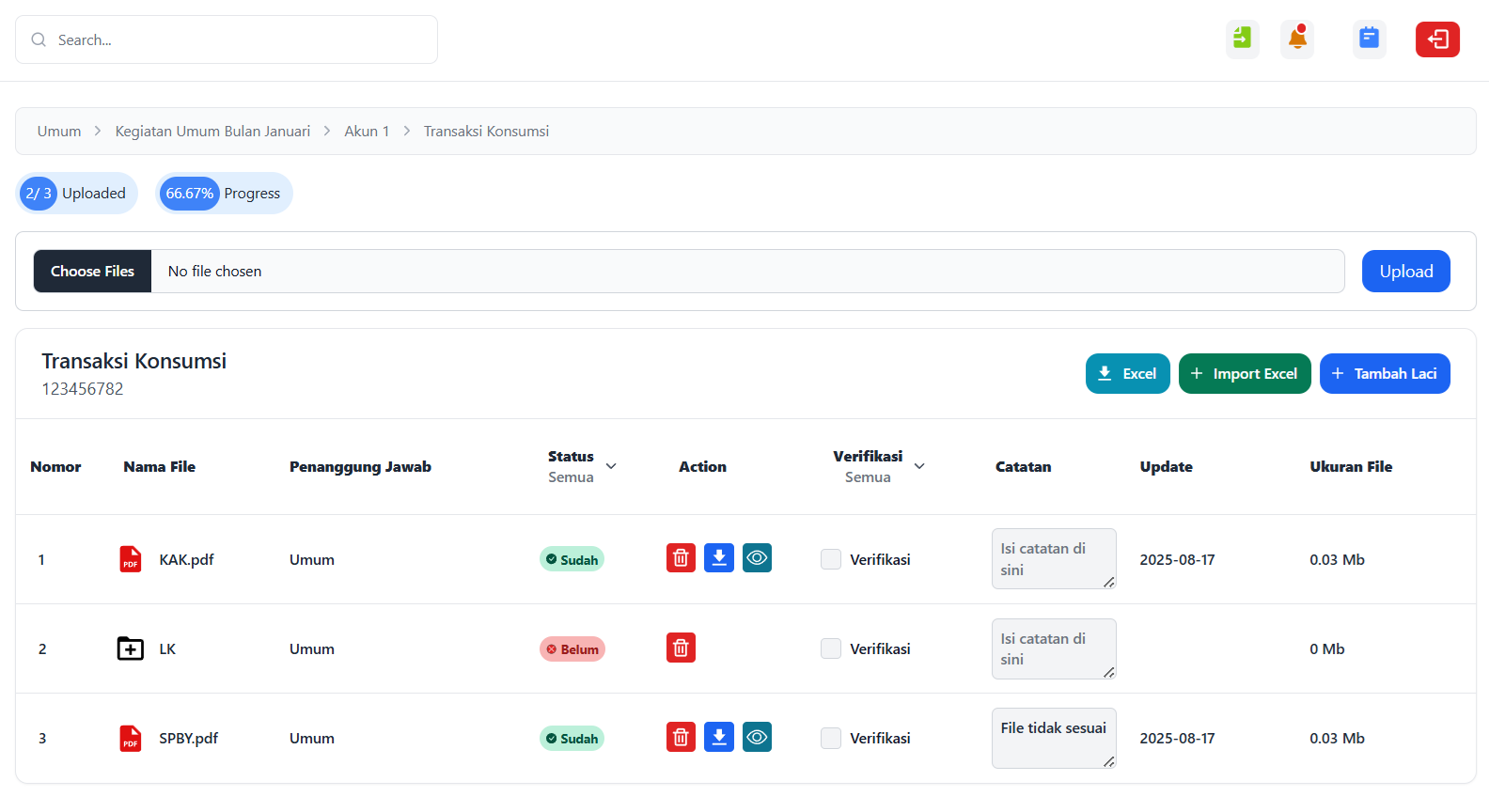
Task: Click the 66.67% Progress indicator
Action: [224, 193]
